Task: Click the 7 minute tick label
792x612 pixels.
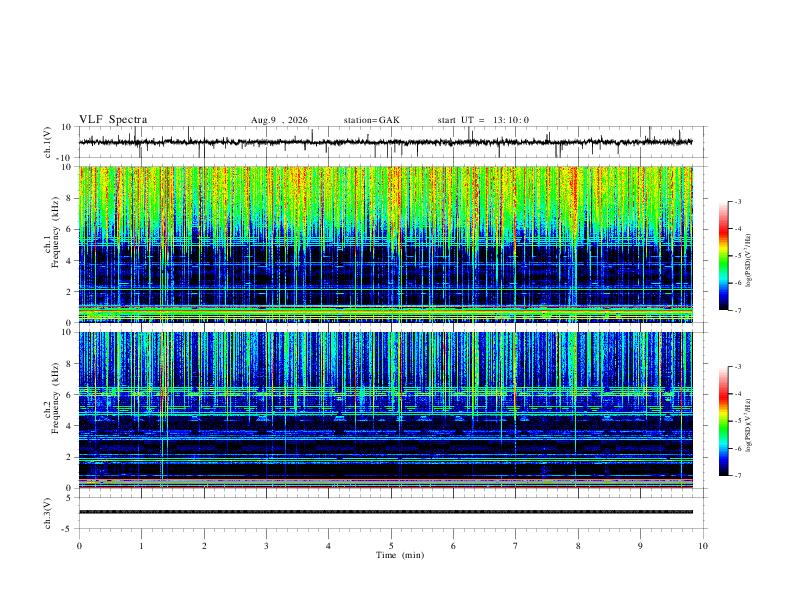Action: (x=516, y=546)
